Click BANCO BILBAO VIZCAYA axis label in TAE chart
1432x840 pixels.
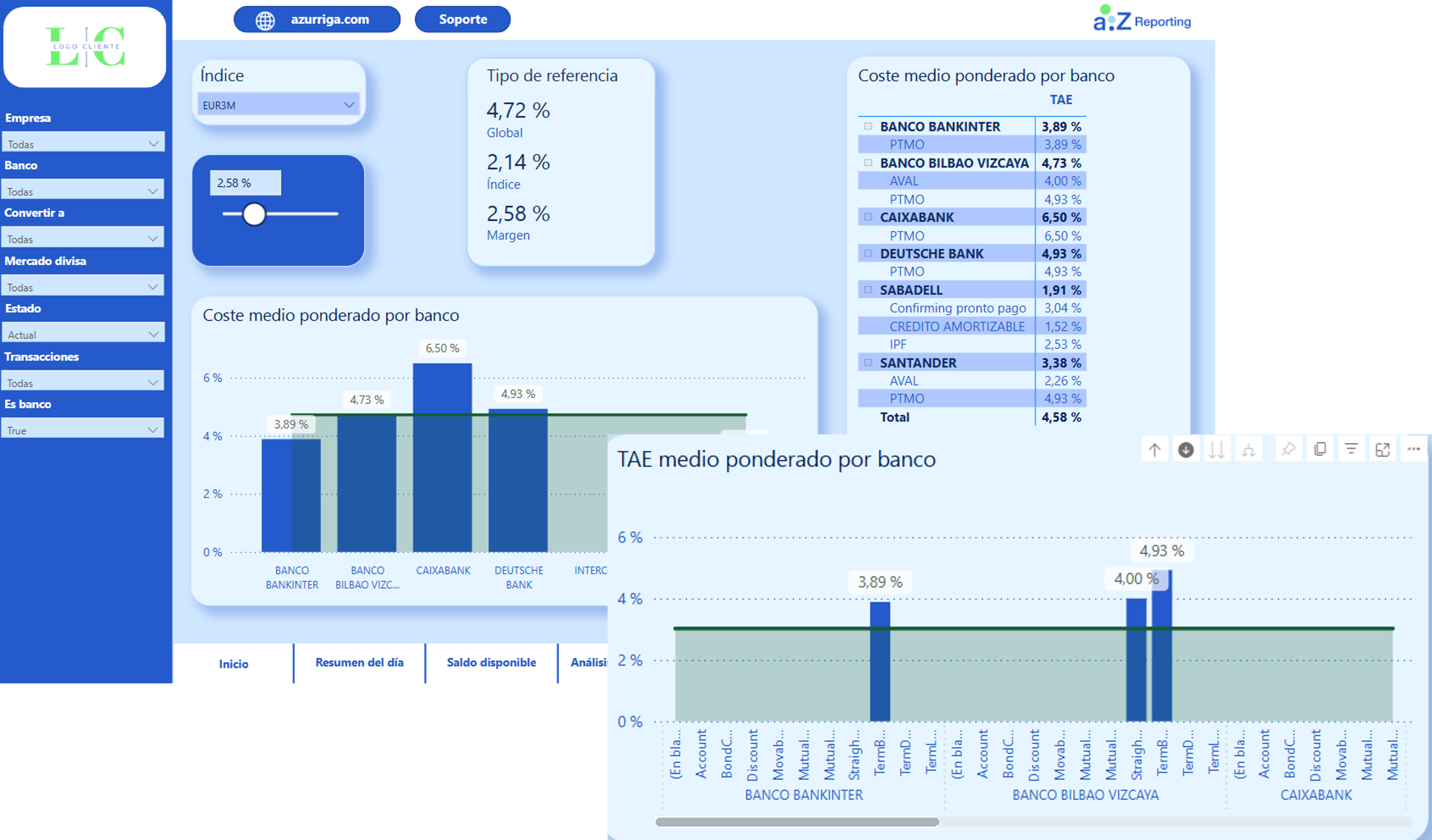1085,795
